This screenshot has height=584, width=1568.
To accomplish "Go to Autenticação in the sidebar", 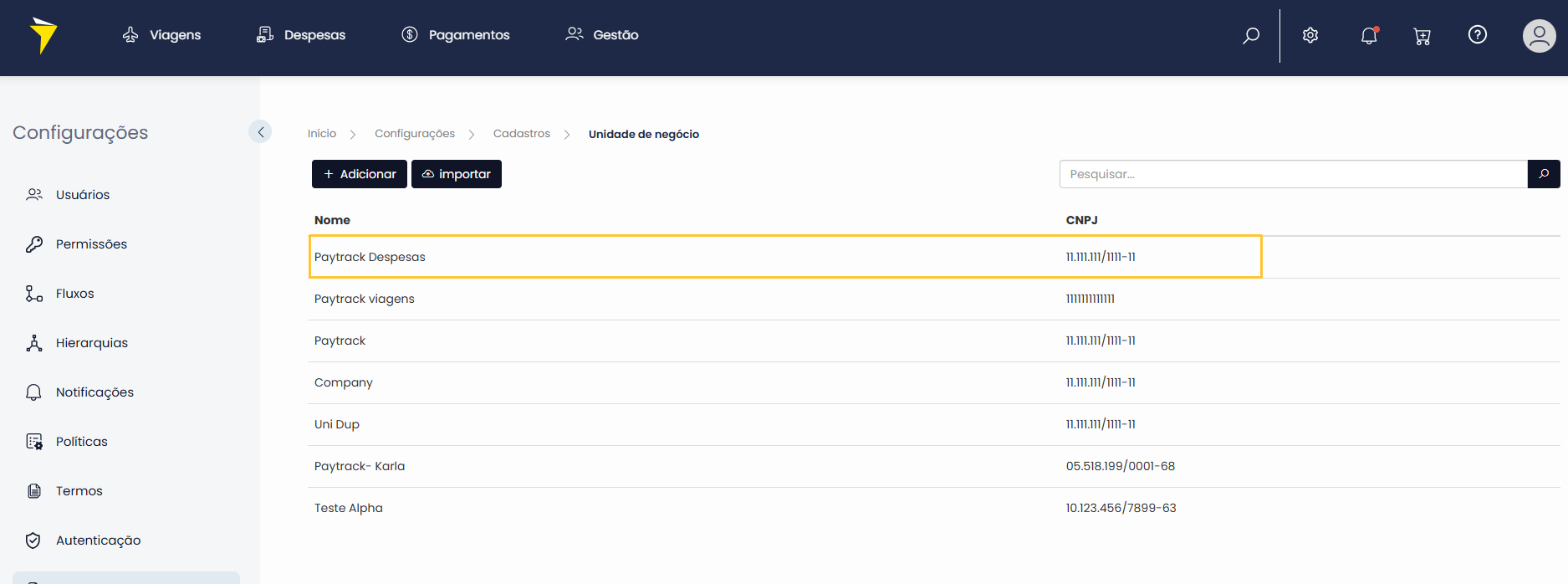I will coord(84,540).
